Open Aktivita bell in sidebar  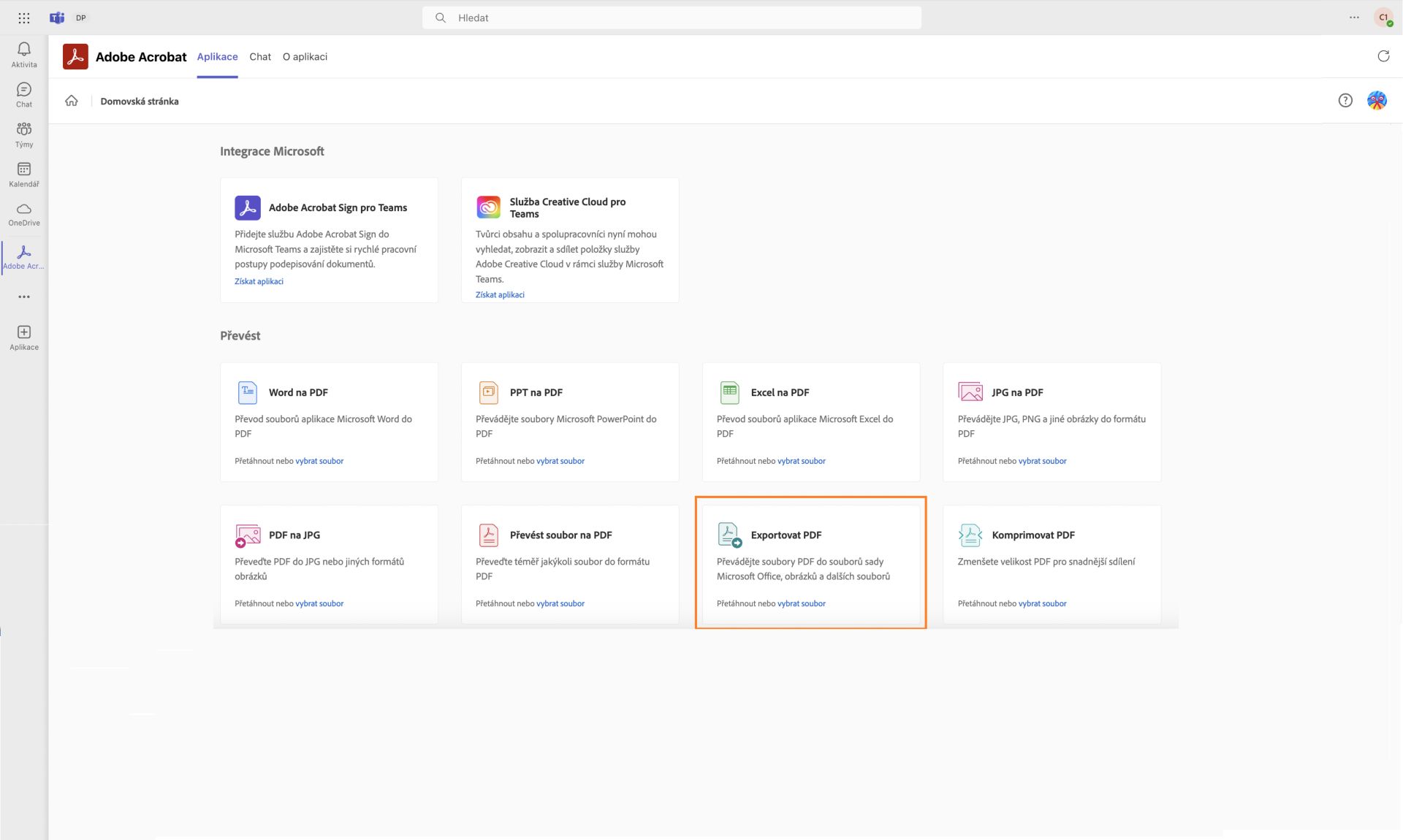coord(24,55)
